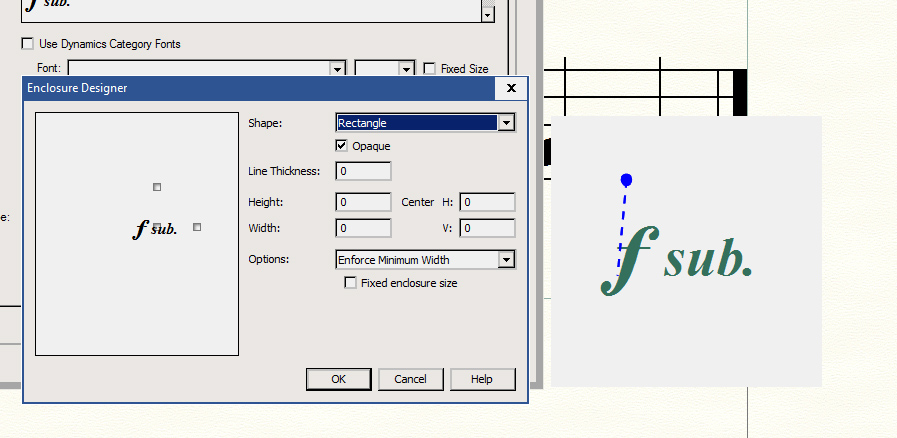Click the text box scrollbar down arrow
897x438 pixels.
coord(487,15)
